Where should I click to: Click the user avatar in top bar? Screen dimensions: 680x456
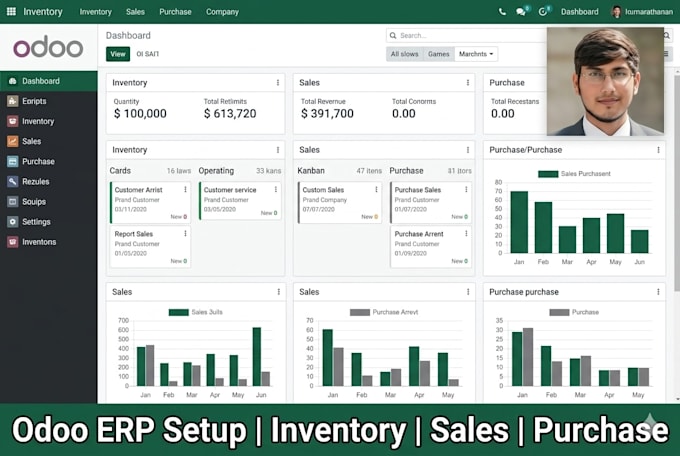tap(616, 12)
